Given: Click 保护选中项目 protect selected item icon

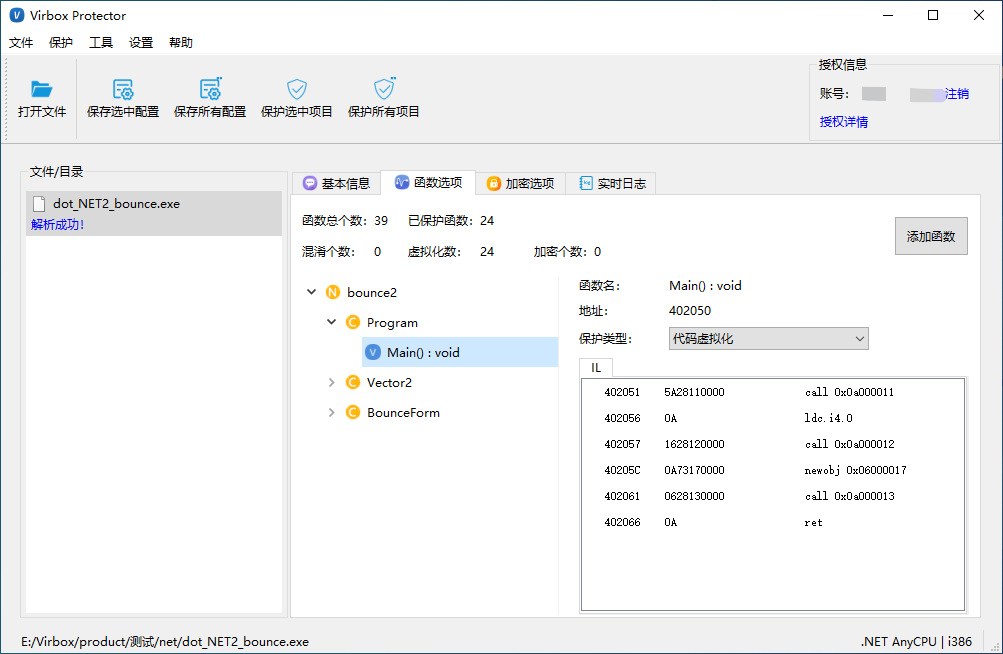Looking at the screenshot, I should [297, 90].
